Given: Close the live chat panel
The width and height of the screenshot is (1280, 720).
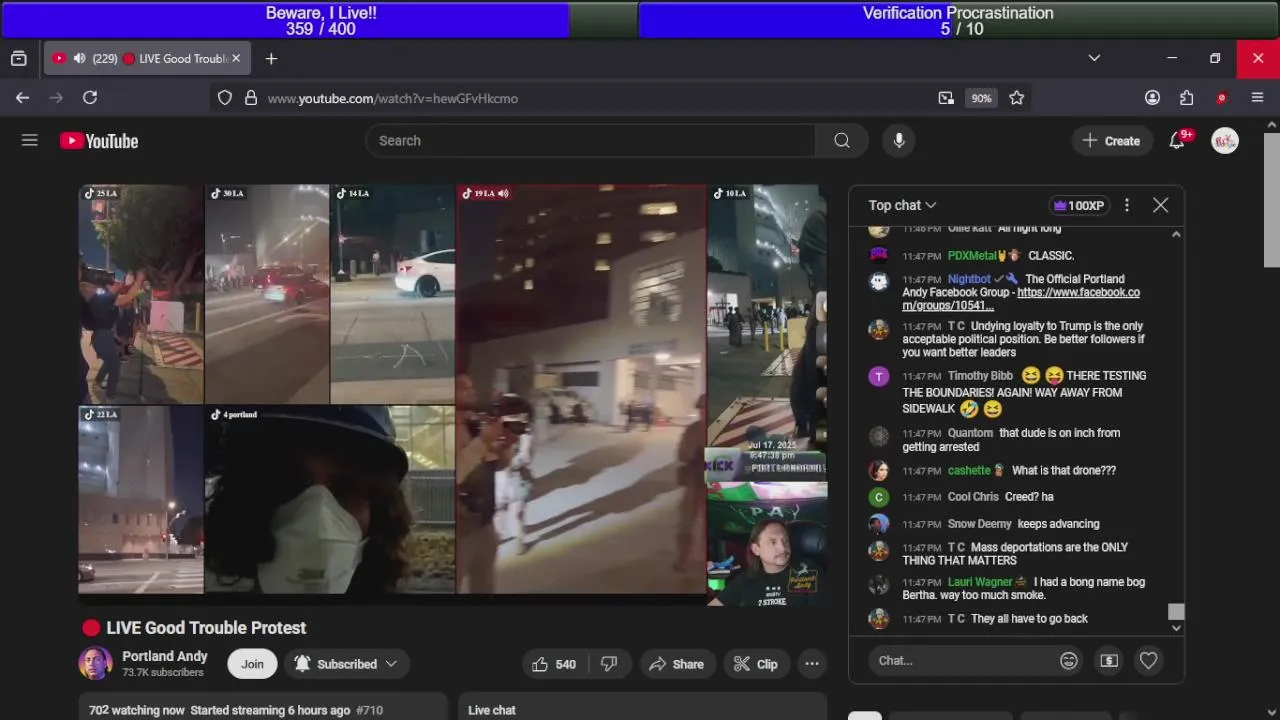Looking at the screenshot, I should pyautogui.click(x=1160, y=205).
